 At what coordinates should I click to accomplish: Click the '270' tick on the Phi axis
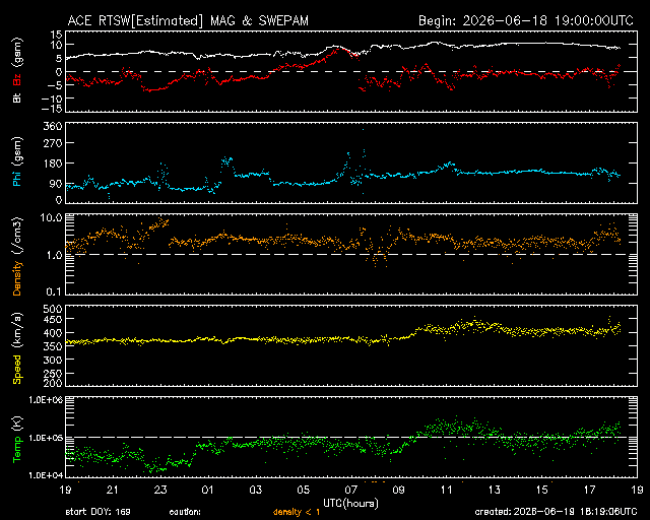click(53, 143)
